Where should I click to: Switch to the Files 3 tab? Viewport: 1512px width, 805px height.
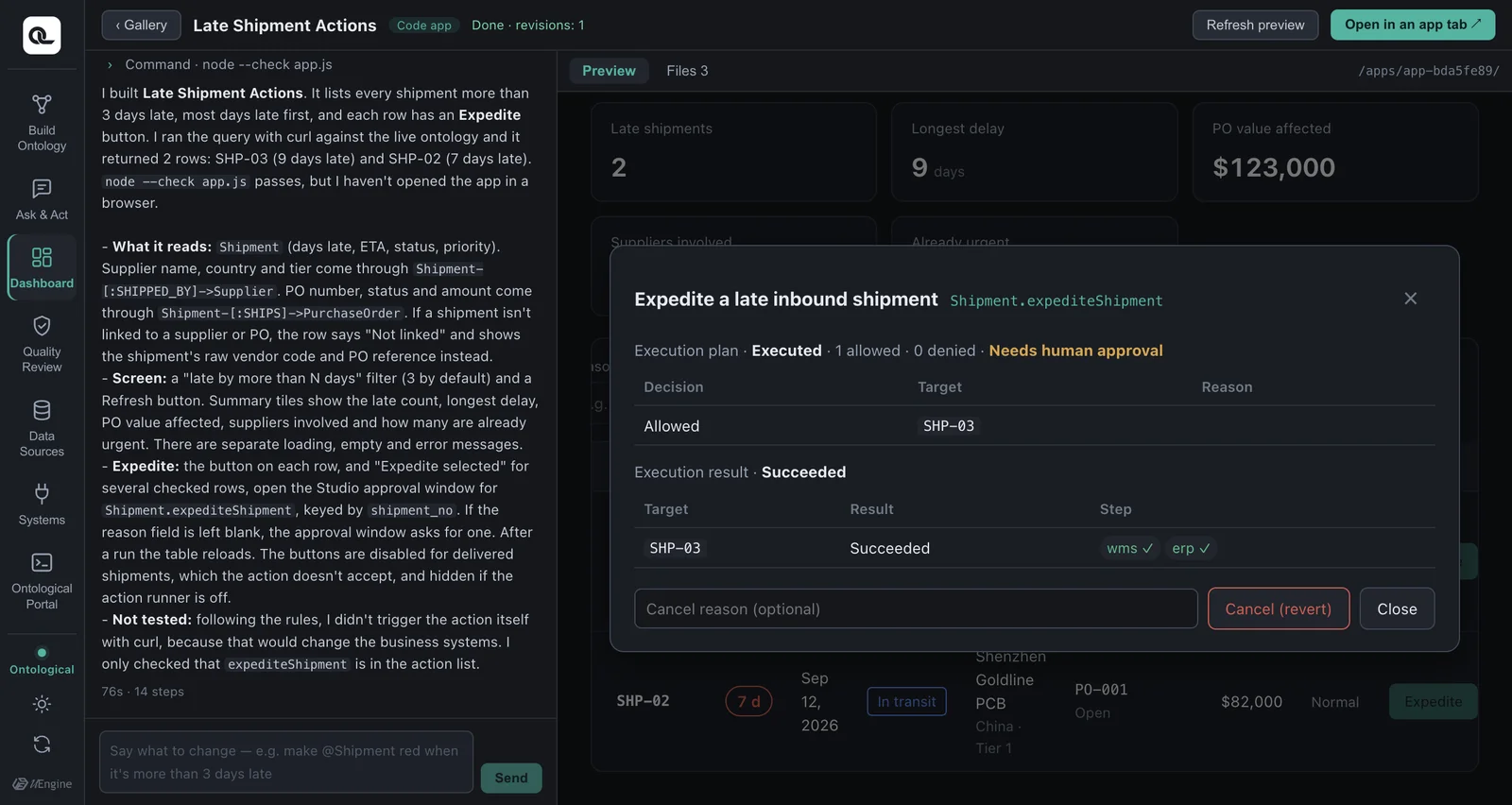tap(687, 71)
